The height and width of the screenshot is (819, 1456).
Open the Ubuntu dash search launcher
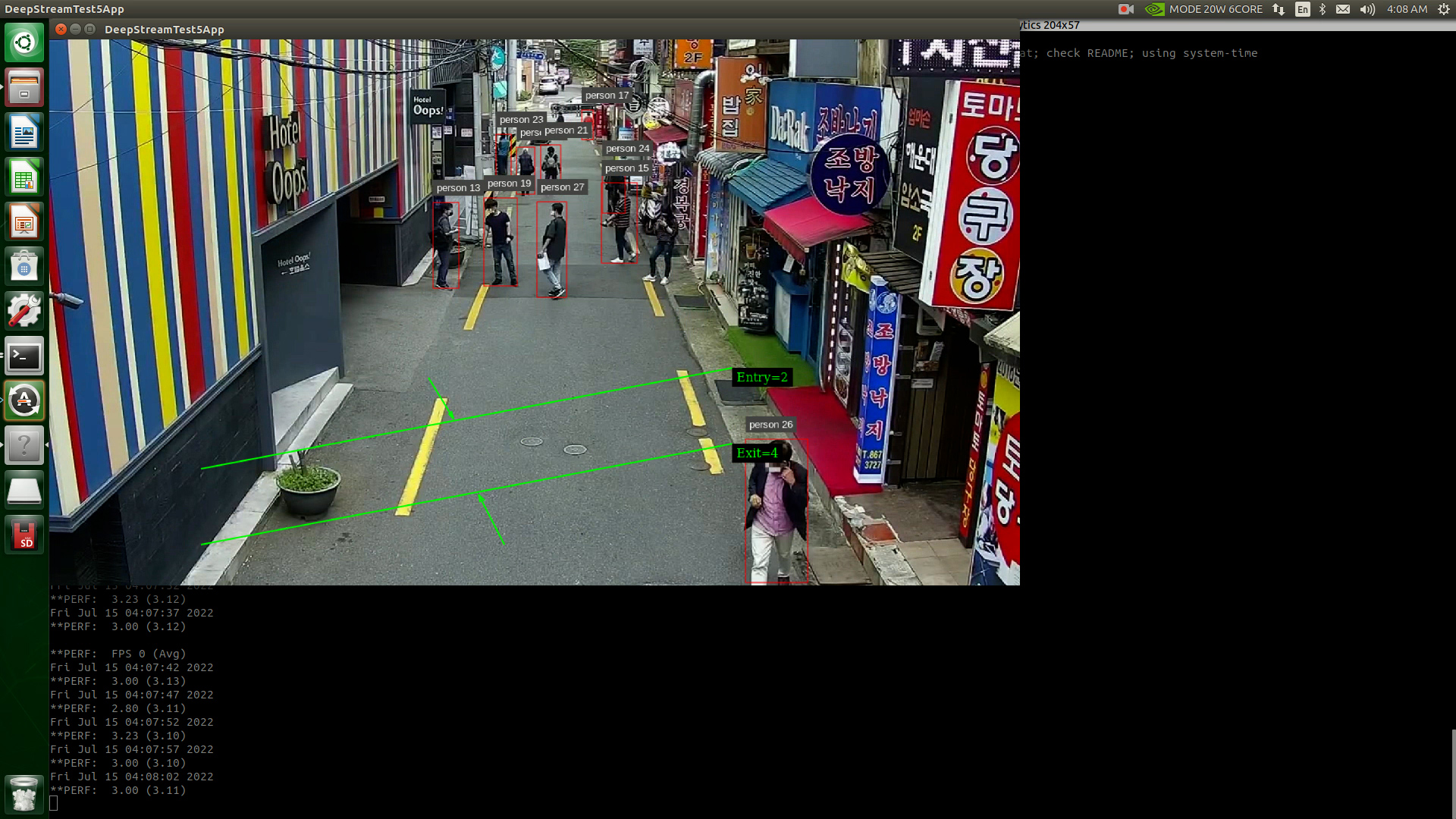click(24, 42)
